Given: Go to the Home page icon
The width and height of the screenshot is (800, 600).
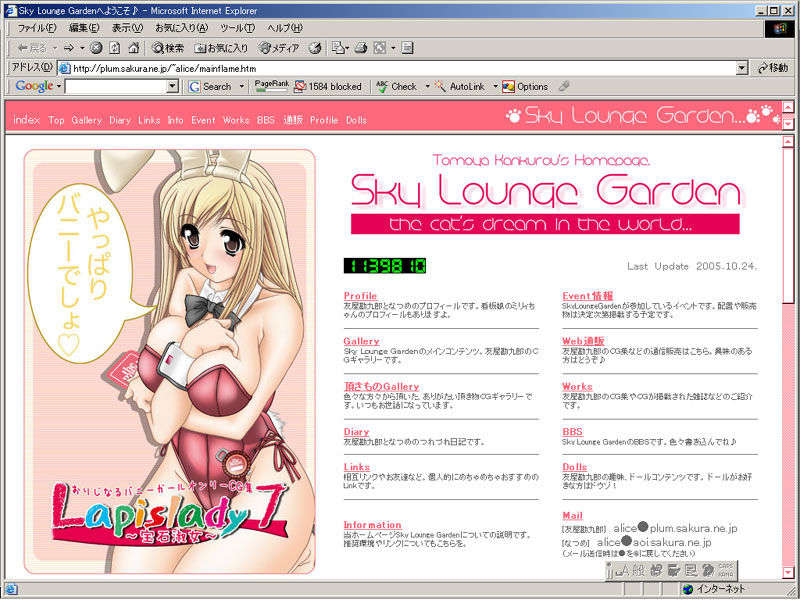Looking at the screenshot, I should (x=134, y=48).
